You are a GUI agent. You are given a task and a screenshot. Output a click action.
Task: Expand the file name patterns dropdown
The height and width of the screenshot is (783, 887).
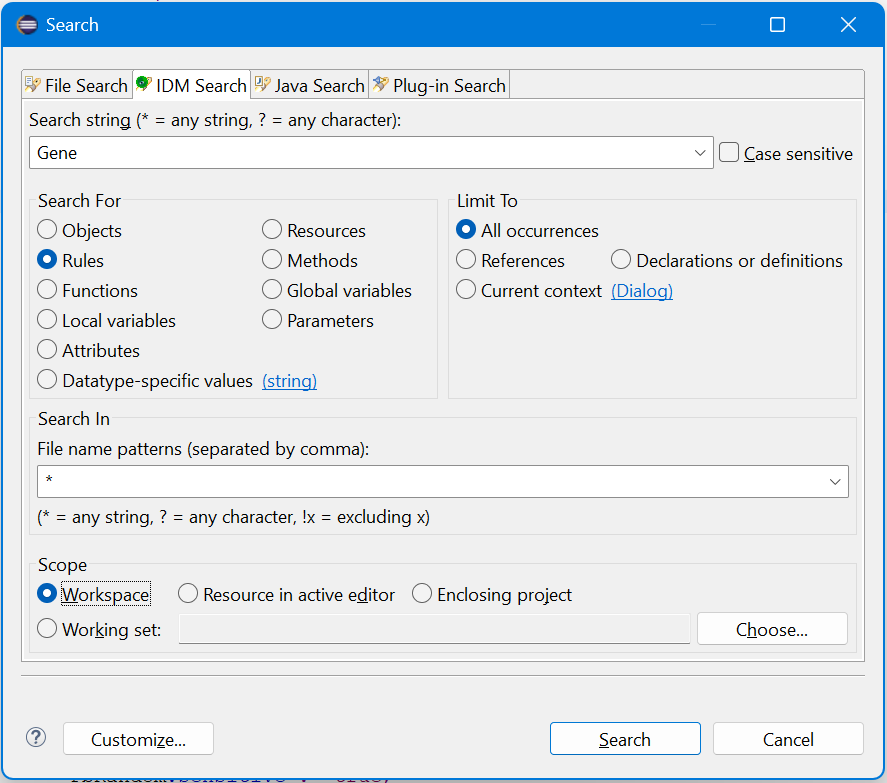pyautogui.click(x=835, y=482)
